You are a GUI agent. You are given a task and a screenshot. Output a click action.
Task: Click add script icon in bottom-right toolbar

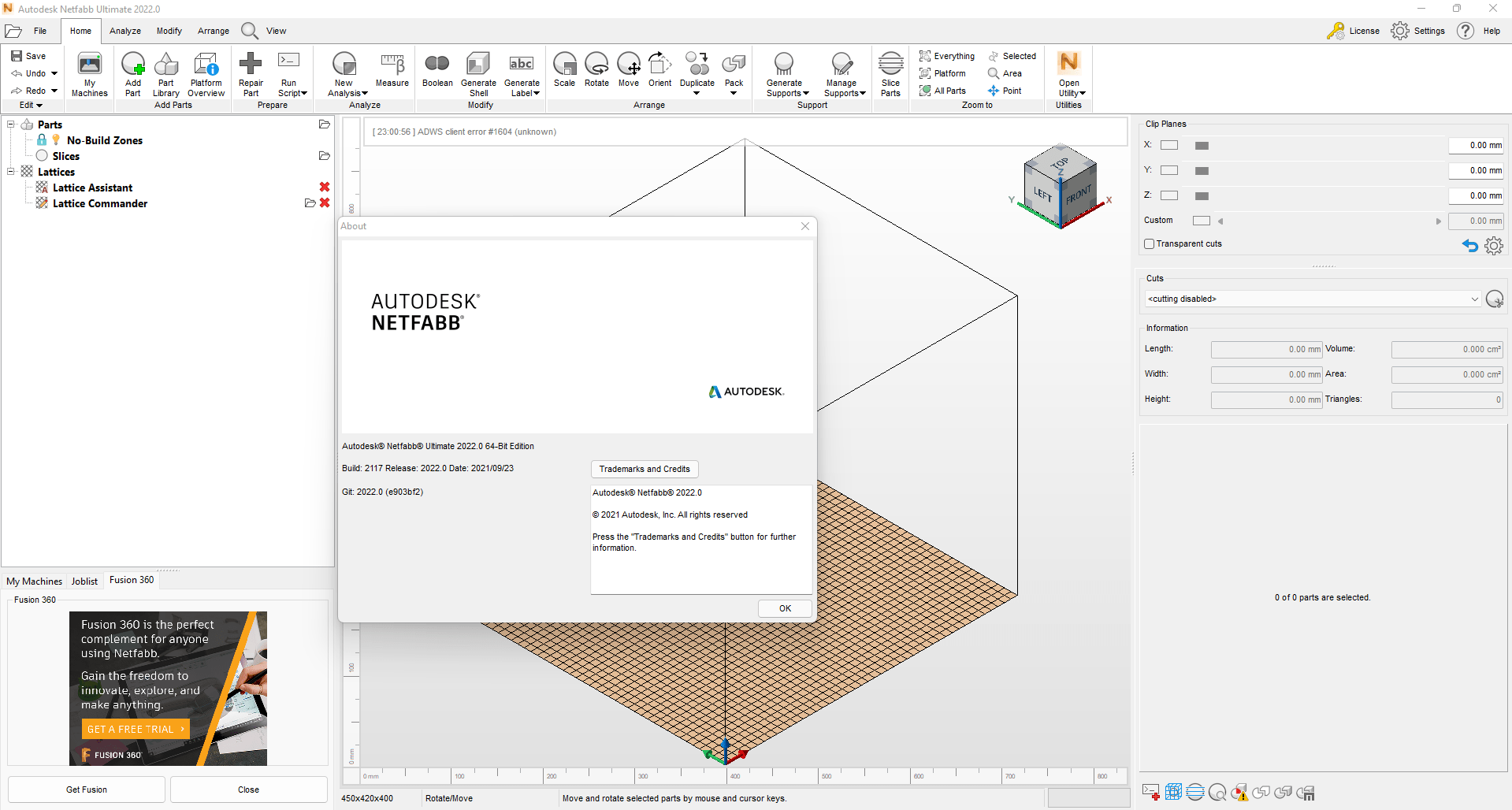[1150, 792]
